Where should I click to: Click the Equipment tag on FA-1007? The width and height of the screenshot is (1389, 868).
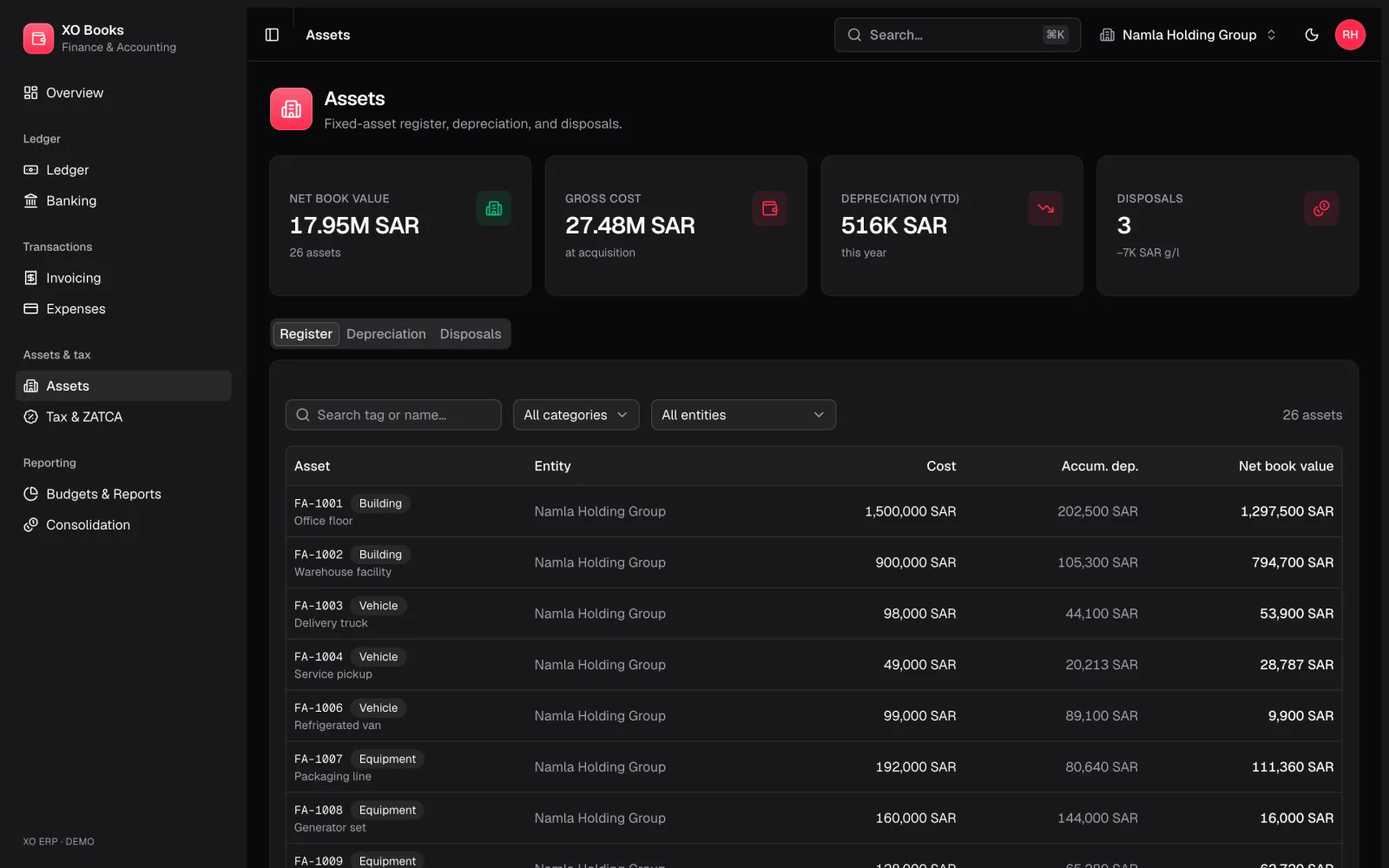387,759
